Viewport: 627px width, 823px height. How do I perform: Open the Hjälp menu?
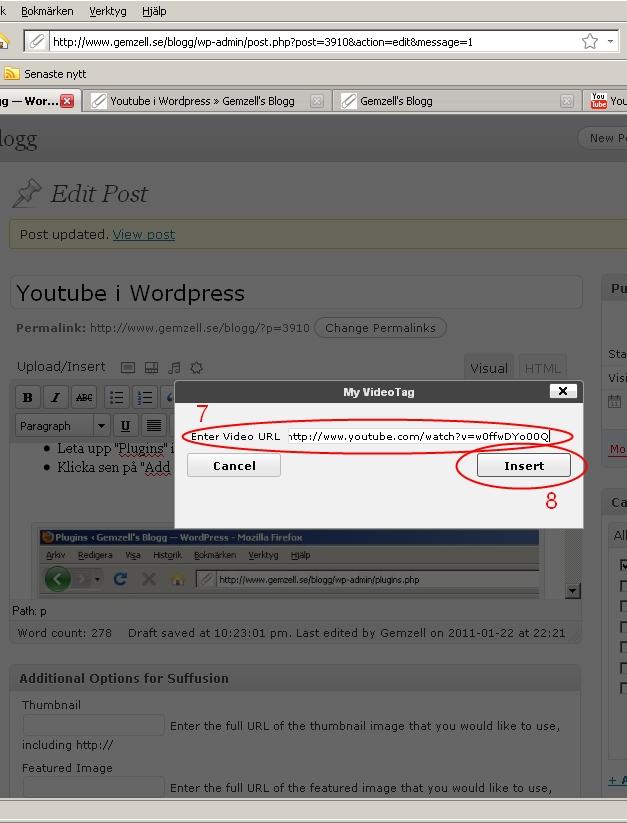154,11
